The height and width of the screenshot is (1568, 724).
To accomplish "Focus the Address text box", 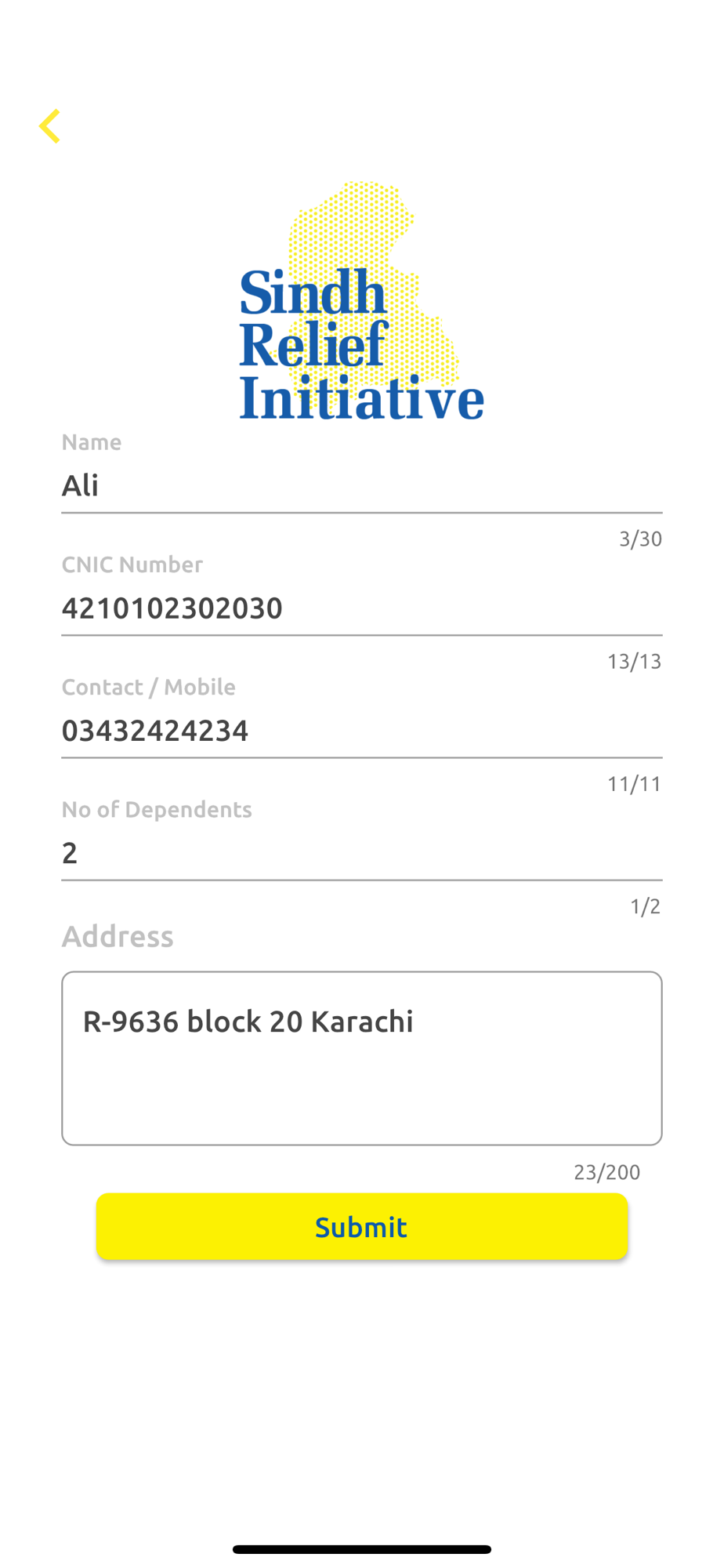I will pos(362,1058).
